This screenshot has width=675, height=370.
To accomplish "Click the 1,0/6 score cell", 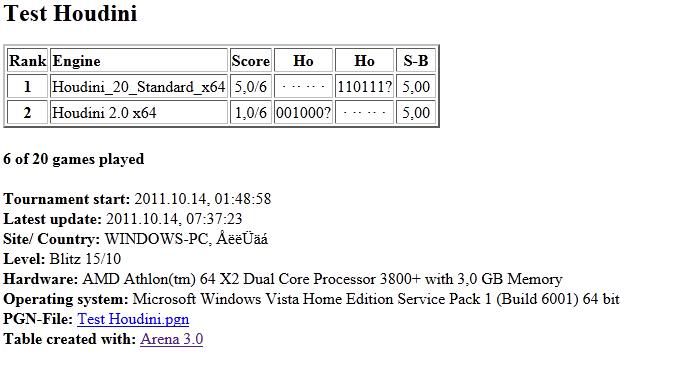I will (251, 112).
